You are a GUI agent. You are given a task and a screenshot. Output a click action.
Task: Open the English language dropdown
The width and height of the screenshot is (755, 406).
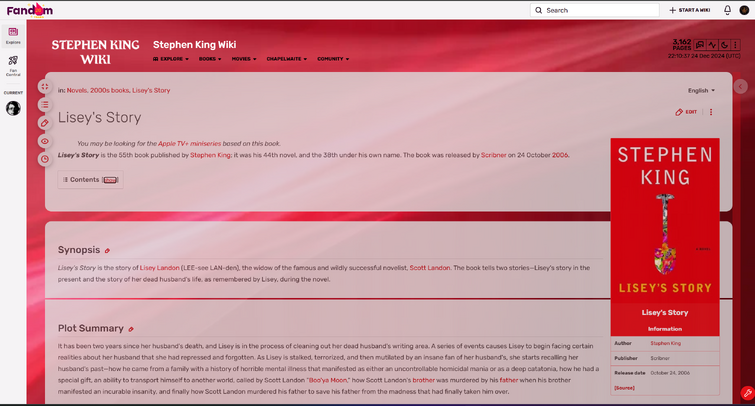(701, 91)
